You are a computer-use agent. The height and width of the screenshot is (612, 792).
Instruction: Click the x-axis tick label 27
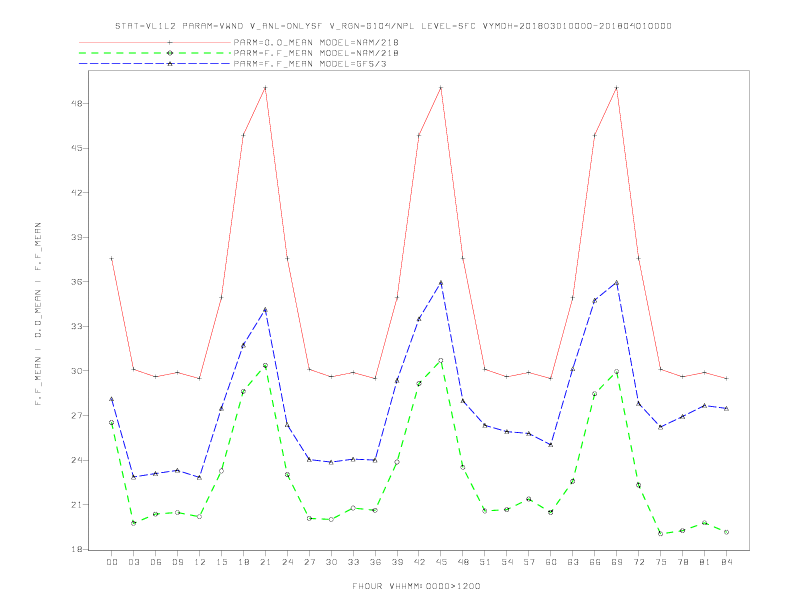309,562
